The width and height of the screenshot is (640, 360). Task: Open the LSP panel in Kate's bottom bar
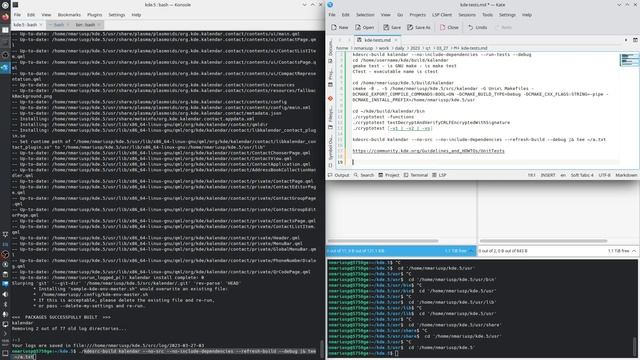439,175
